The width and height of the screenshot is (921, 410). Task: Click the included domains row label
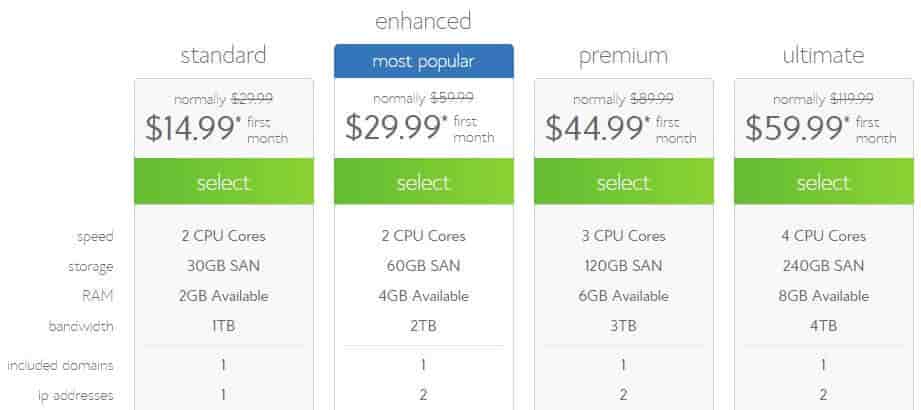coord(60,365)
